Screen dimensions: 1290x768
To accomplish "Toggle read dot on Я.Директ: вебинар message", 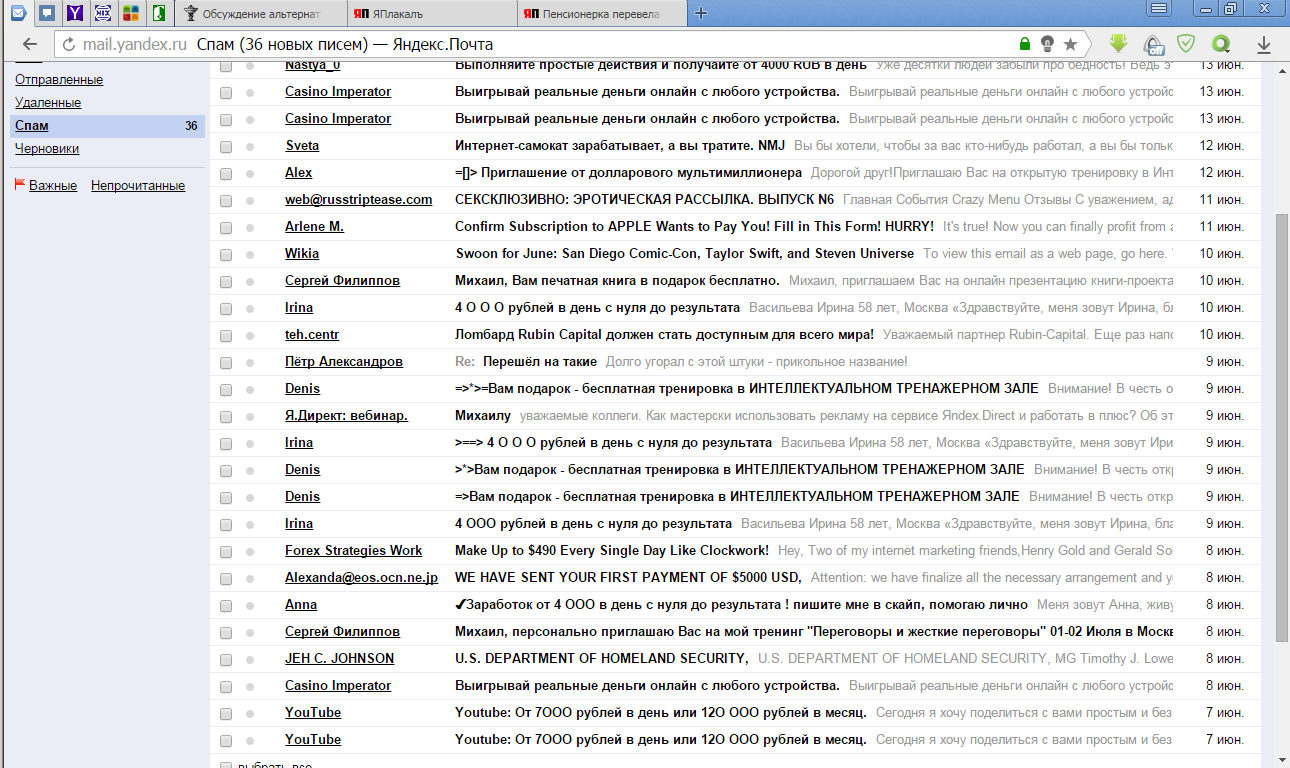I will point(250,416).
